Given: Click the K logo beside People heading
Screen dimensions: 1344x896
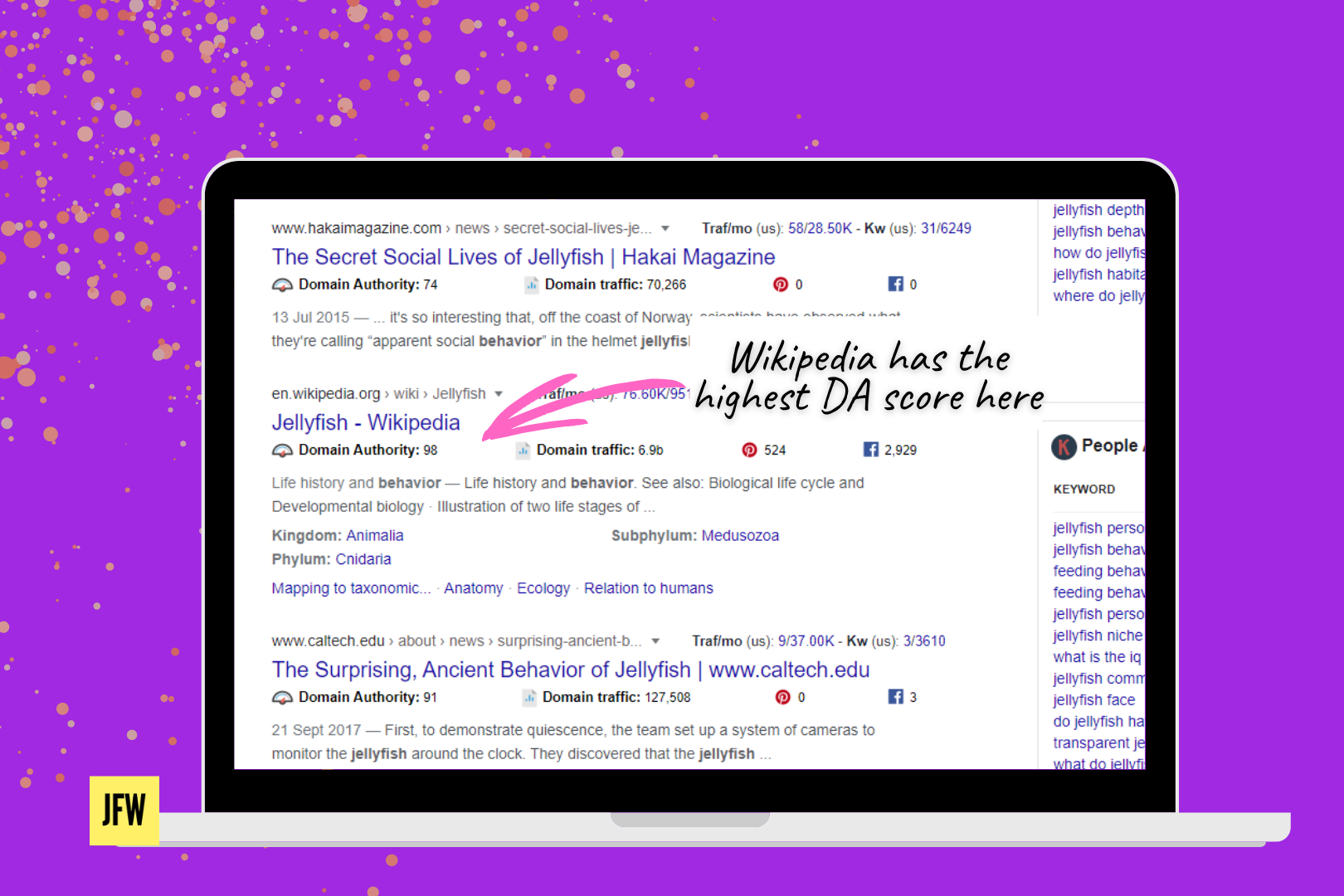Looking at the screenshot, I should point(1064,446).
